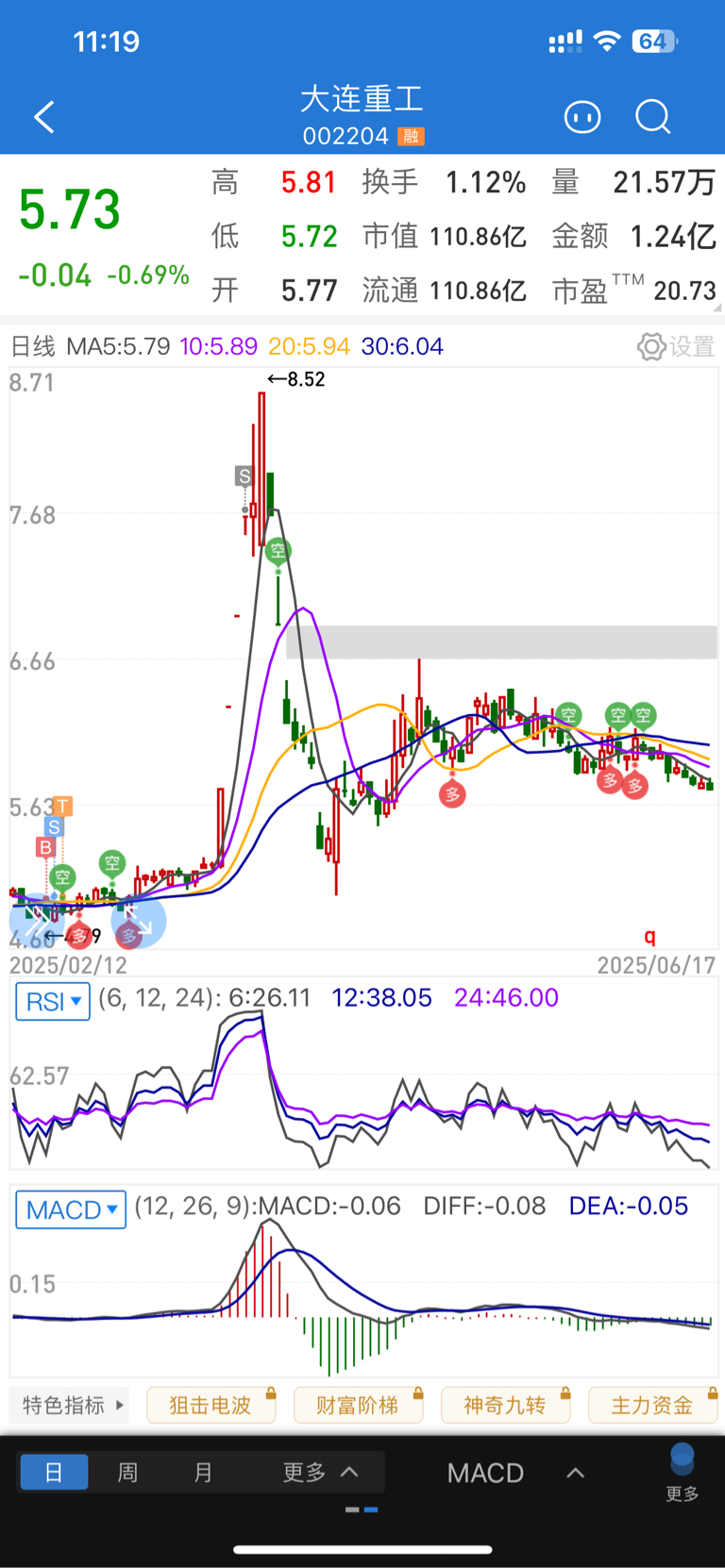Expand stock details corner triangle

pyautogui.click(x=718, y=307)
